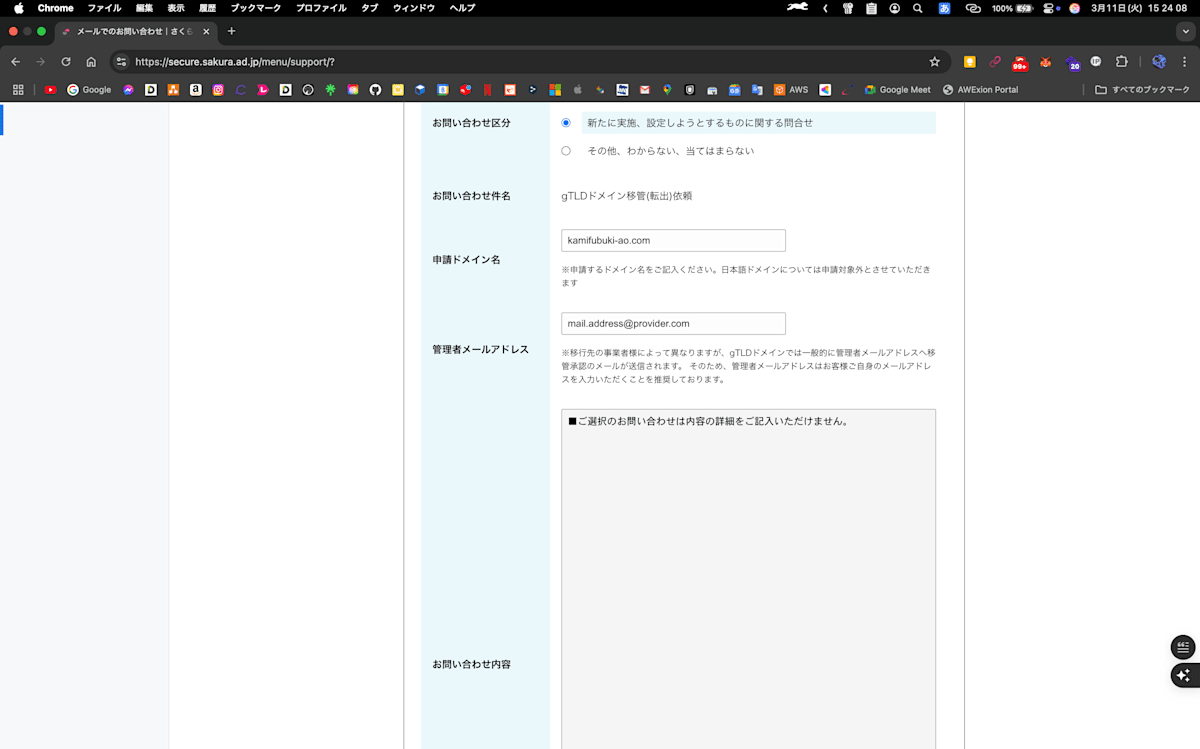Open the Google Keep extension icon
The width and height of the screenshot is (1200, 749).
point(969,62)
